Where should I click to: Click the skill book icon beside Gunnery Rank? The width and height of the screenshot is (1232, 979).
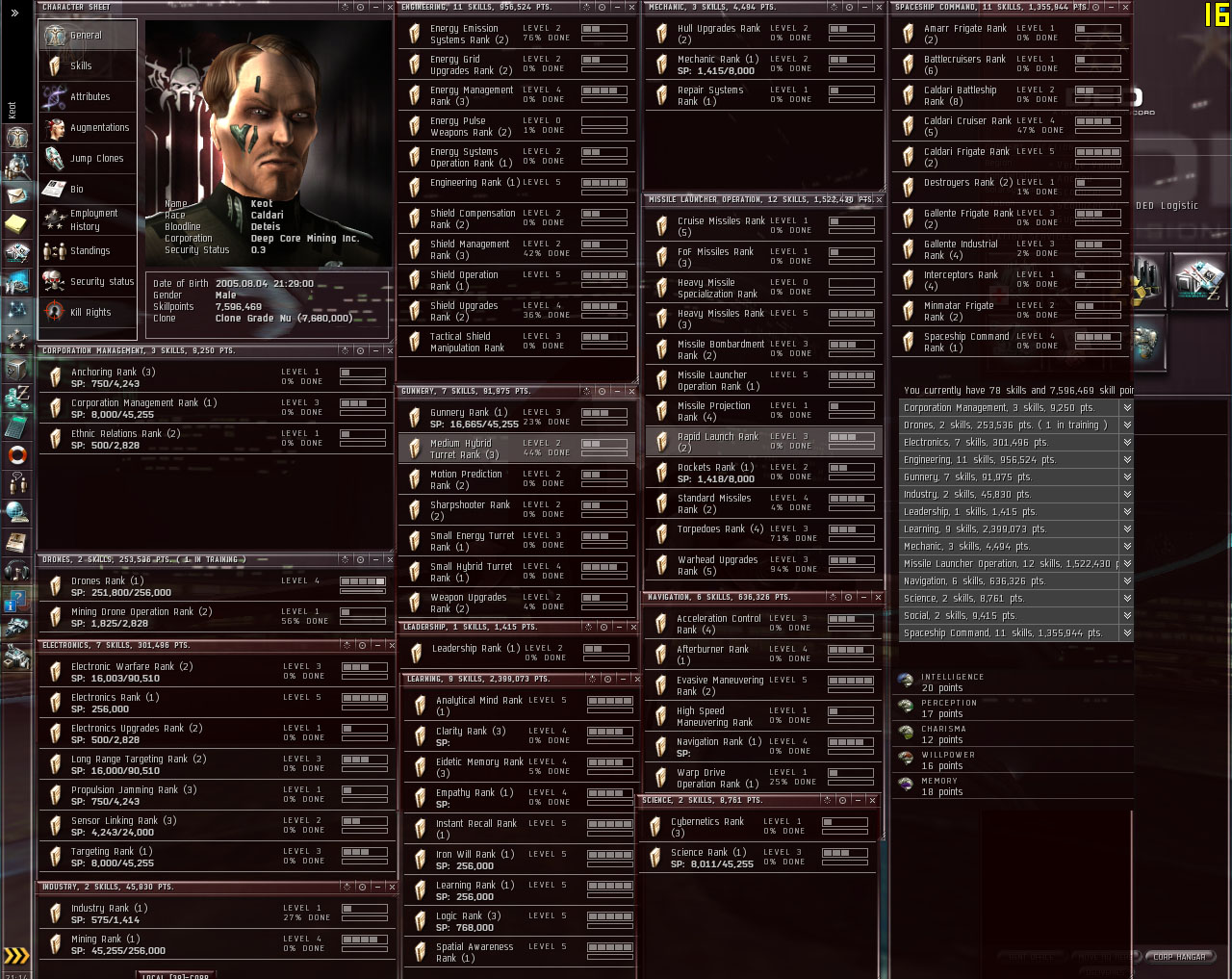(x=415, y=418)
